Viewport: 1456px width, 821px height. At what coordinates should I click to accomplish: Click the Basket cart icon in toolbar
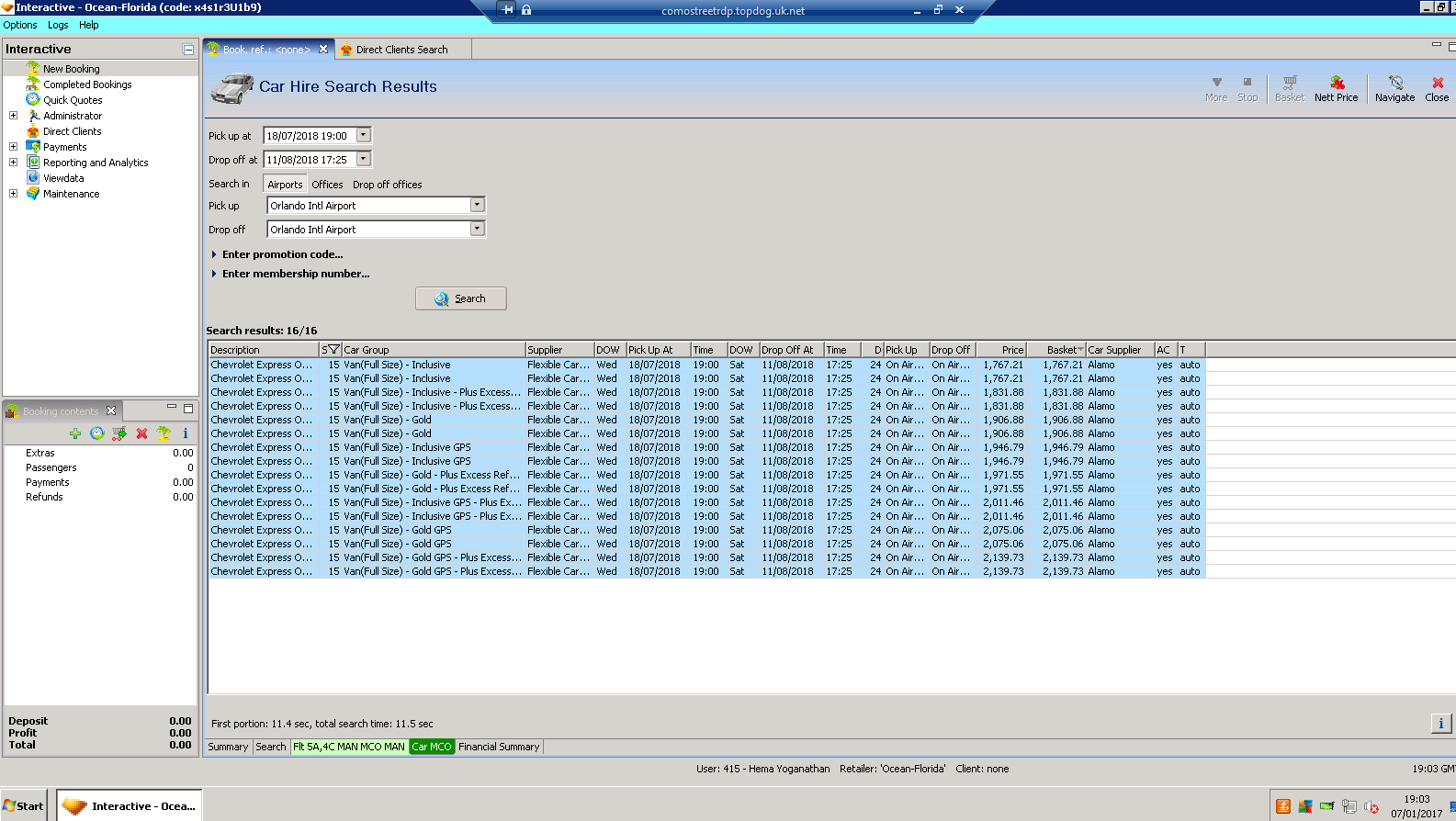1289,88
